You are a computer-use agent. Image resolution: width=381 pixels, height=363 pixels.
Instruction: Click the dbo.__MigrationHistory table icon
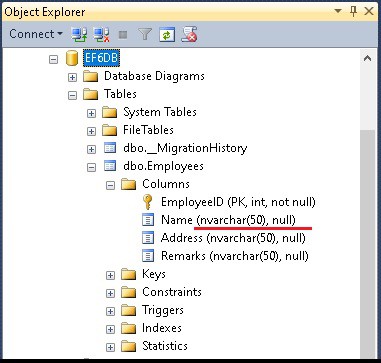point(110,148)
